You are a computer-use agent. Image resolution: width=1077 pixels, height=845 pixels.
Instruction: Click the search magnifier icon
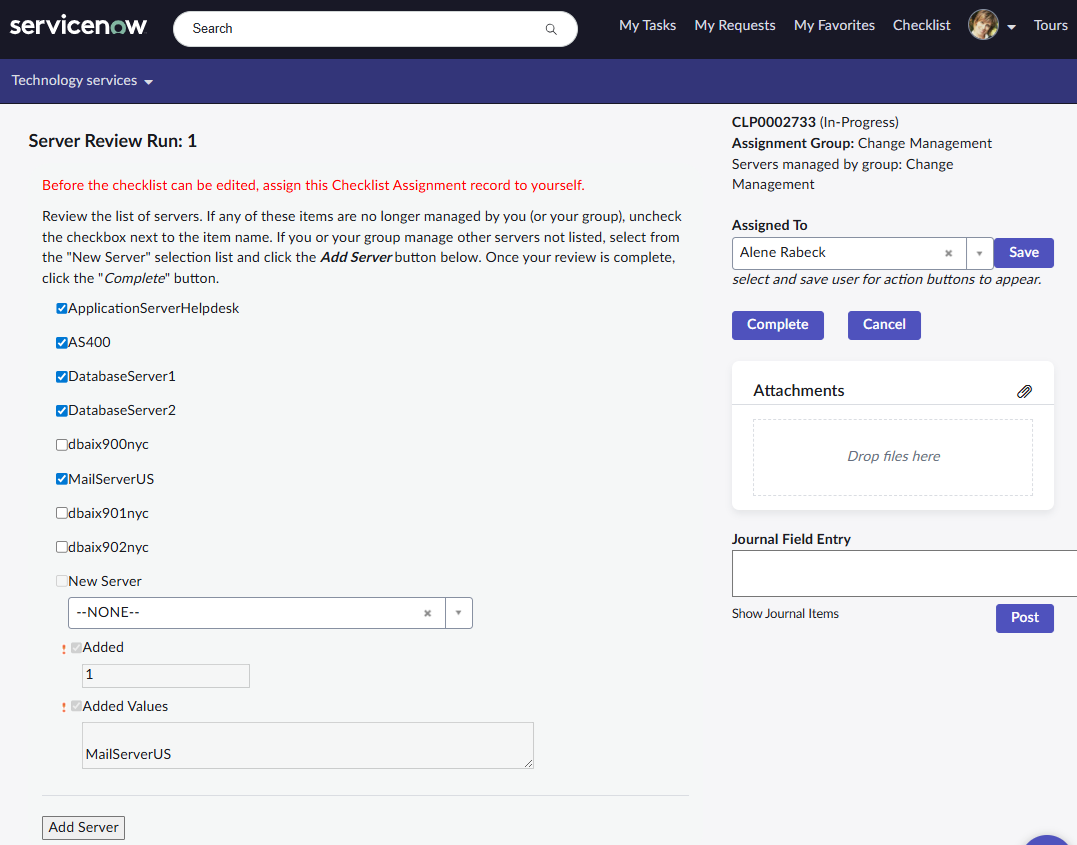[x=551, y=29]
